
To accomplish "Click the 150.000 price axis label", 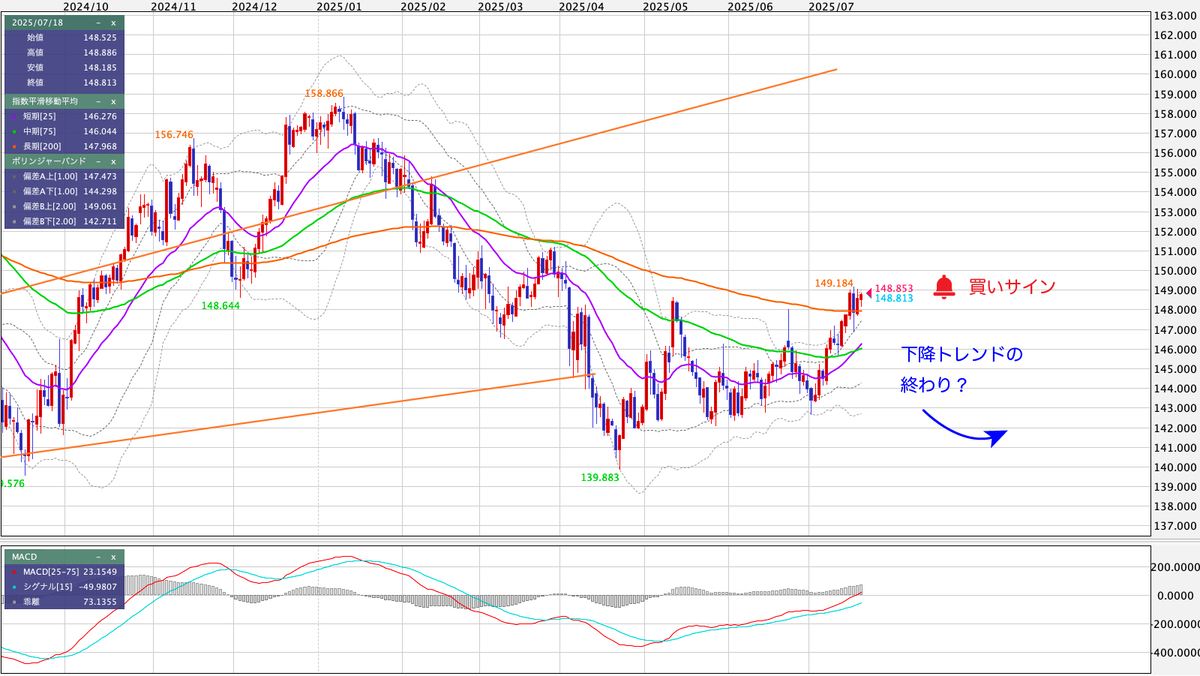I will pyautogui.click(x=1174, y=270).
